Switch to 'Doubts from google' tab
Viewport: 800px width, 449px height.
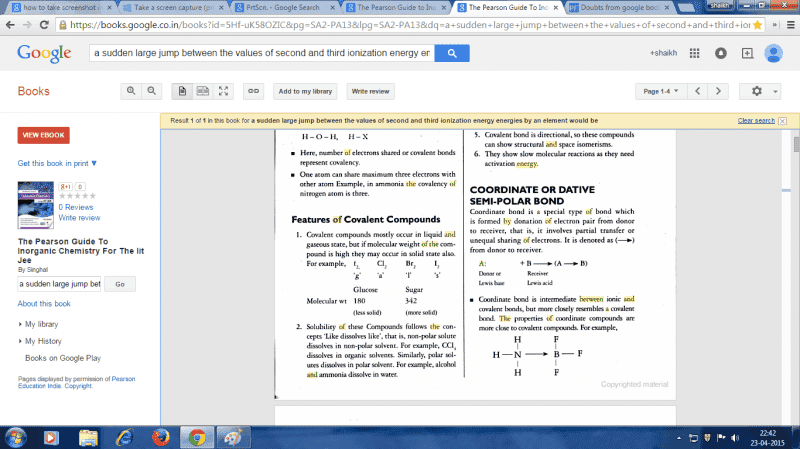click(x=620, y=8)
